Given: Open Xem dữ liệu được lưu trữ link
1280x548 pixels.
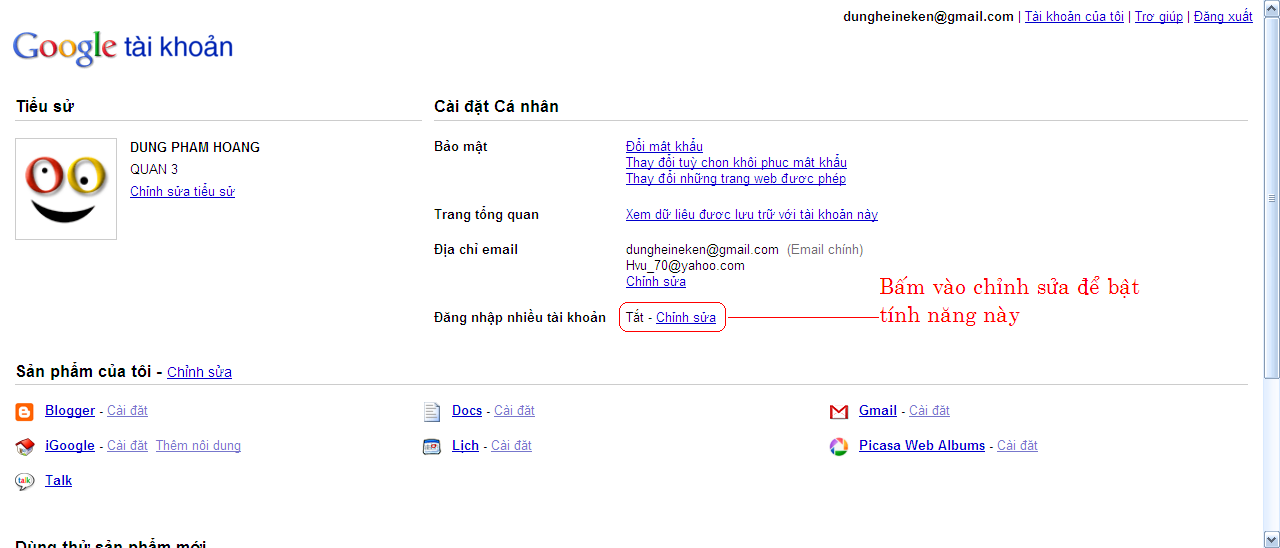Looking at the screenshot, I should [752, 214].
